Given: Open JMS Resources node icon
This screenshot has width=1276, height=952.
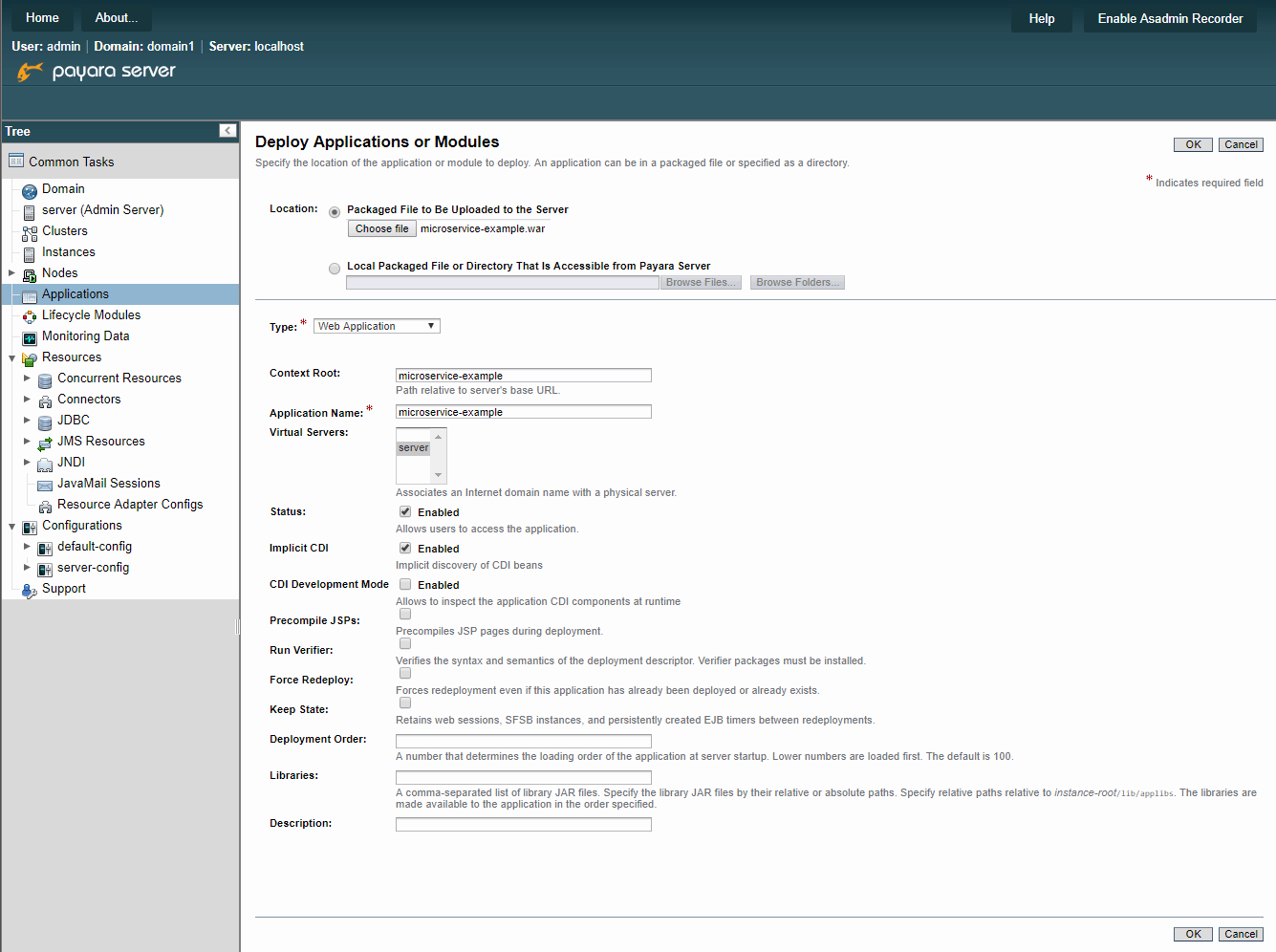Looking at the screenshot, I should (45, 441).
